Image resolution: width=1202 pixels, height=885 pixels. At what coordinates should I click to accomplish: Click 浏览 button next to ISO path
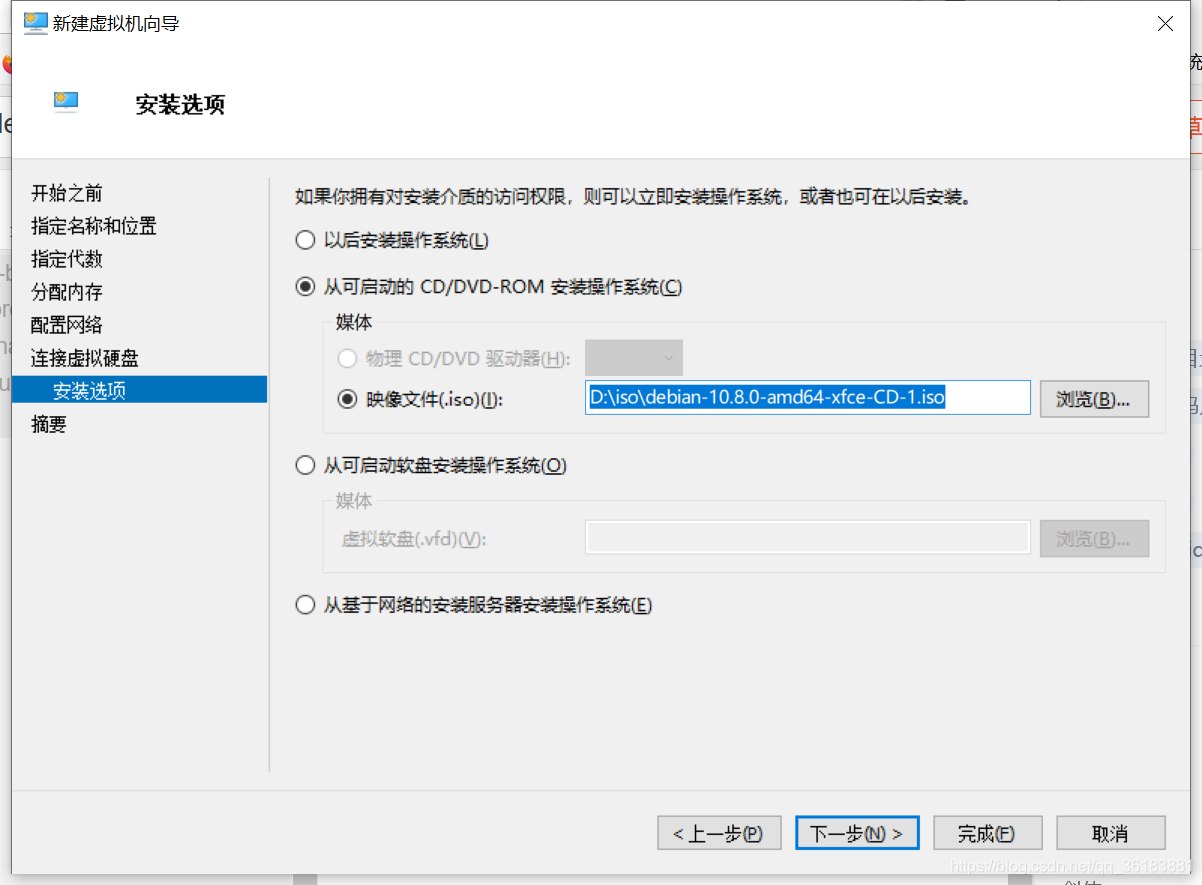[x=1094, y=399]
